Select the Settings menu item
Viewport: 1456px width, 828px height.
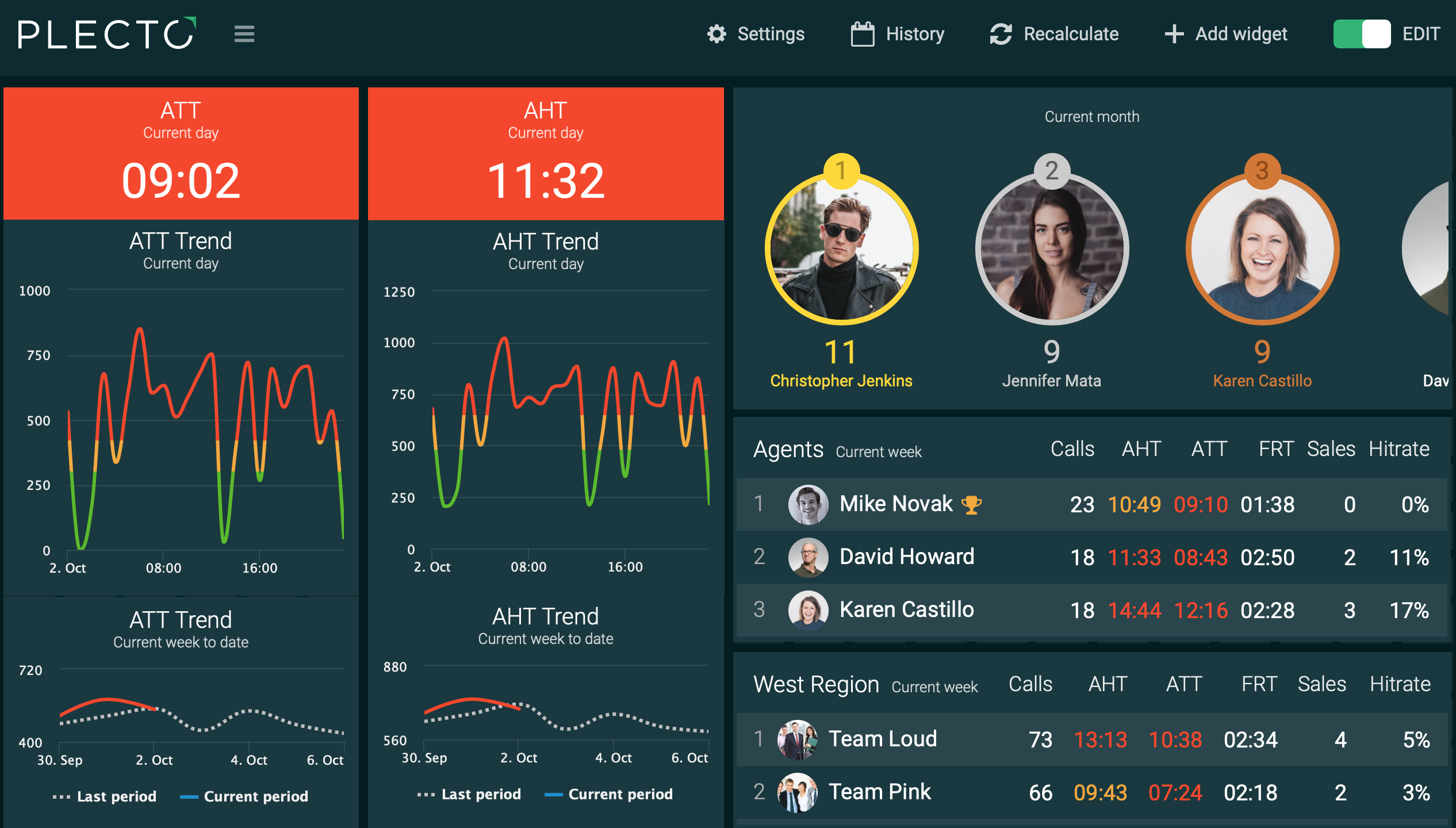click(x=758, y=33)
